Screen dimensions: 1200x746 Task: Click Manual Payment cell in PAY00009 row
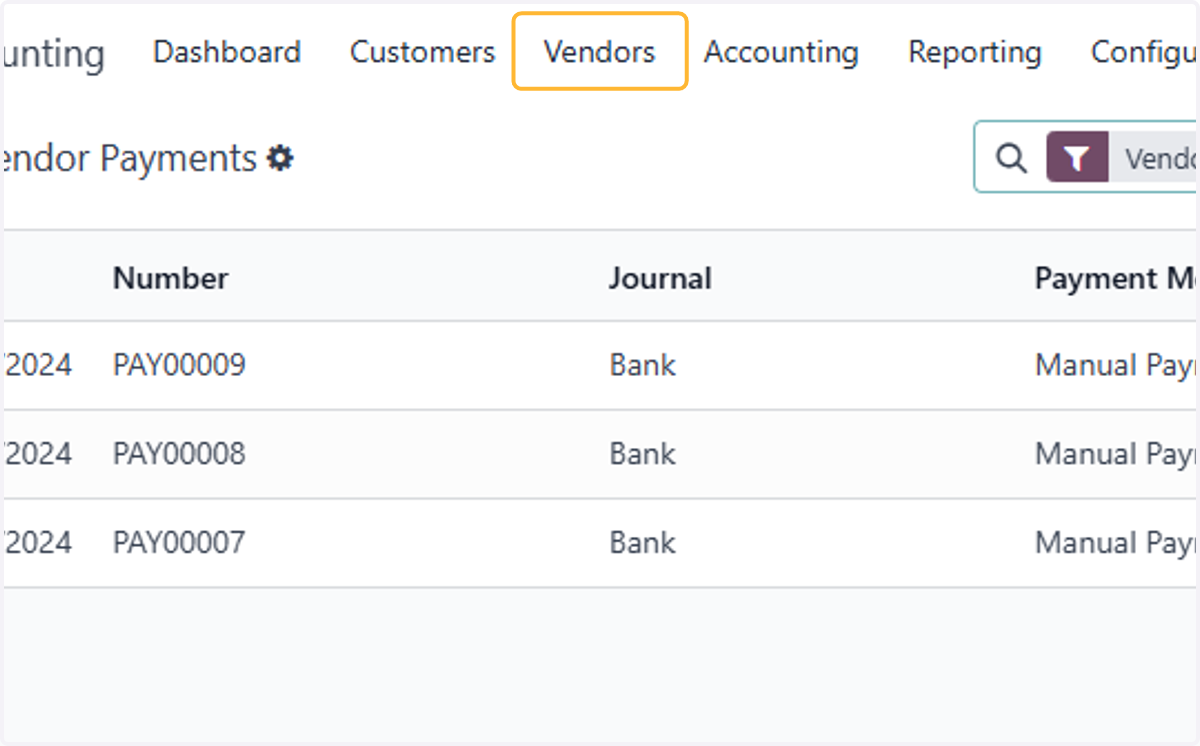(1116, 365)
